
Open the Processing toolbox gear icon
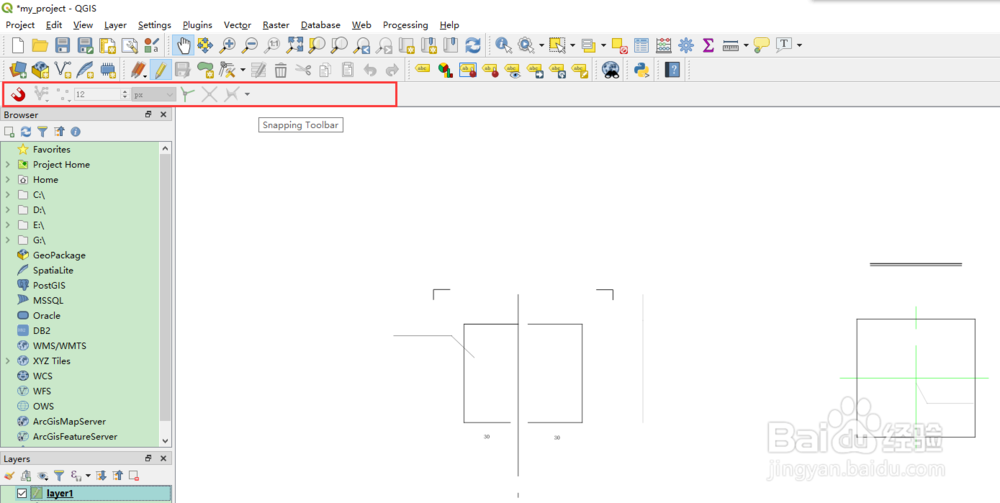(686, 45)
